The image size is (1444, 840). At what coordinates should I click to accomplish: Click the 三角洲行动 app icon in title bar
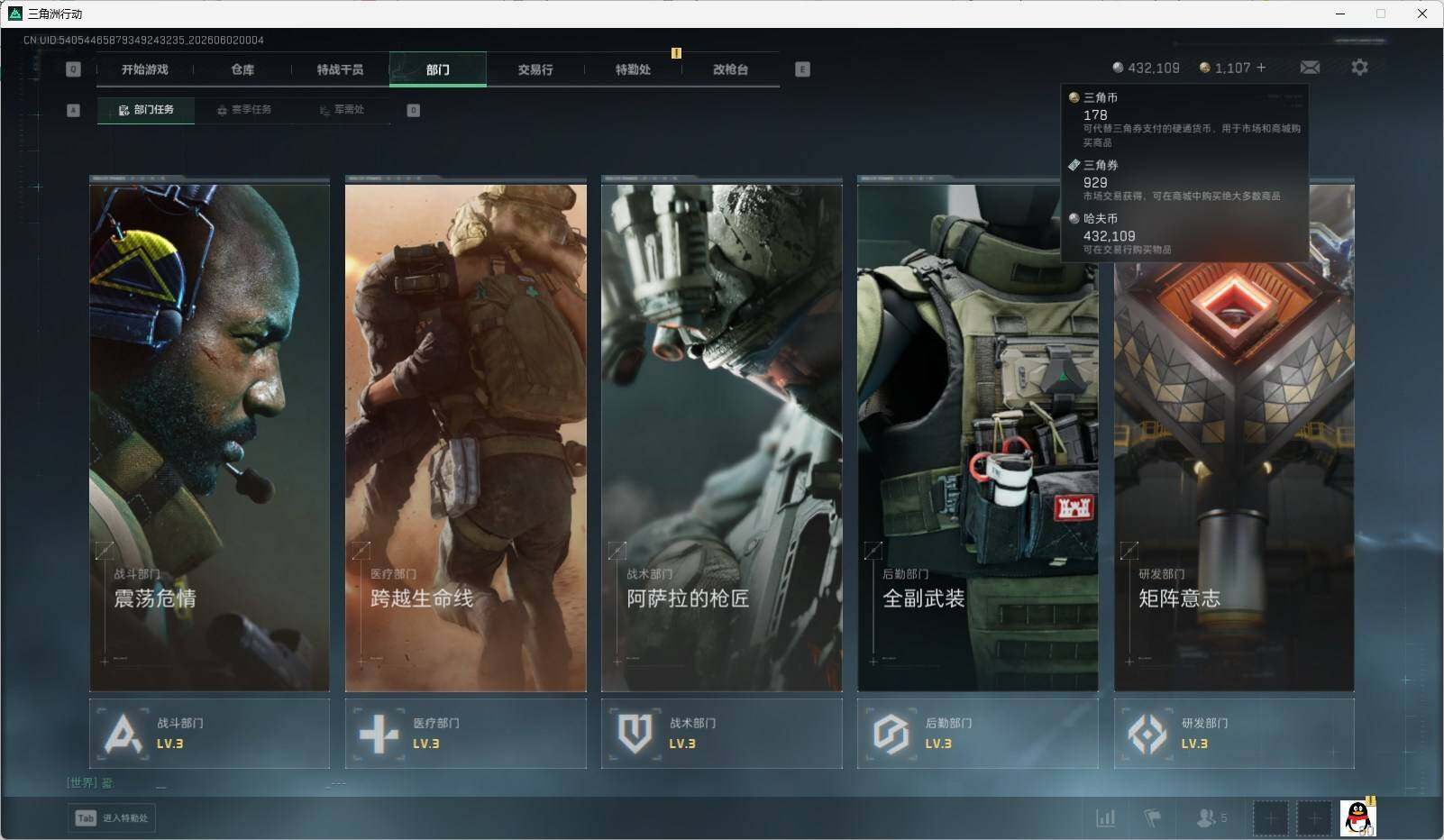(x=14, y=14)
